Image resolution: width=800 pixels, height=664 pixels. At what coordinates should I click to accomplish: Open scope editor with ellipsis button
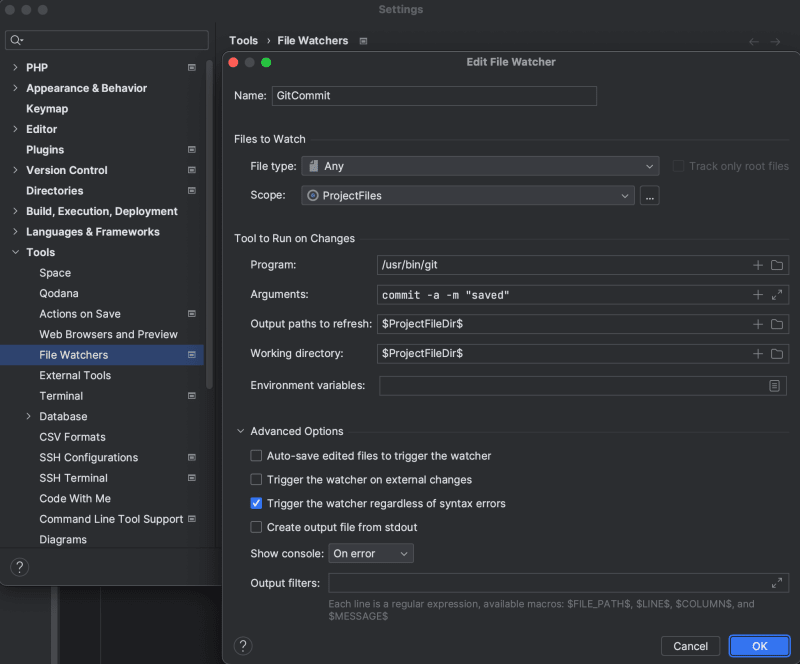coord(649,195)
